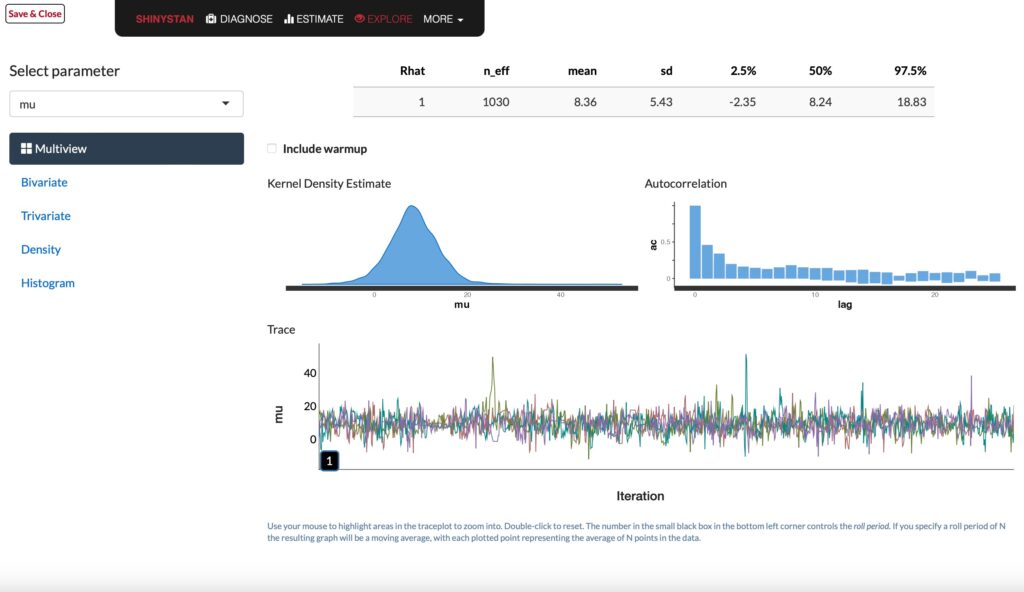Viewport: 1024px width, 592px height.
Task: Open the Histogram view
Action: tap(48, 283)
